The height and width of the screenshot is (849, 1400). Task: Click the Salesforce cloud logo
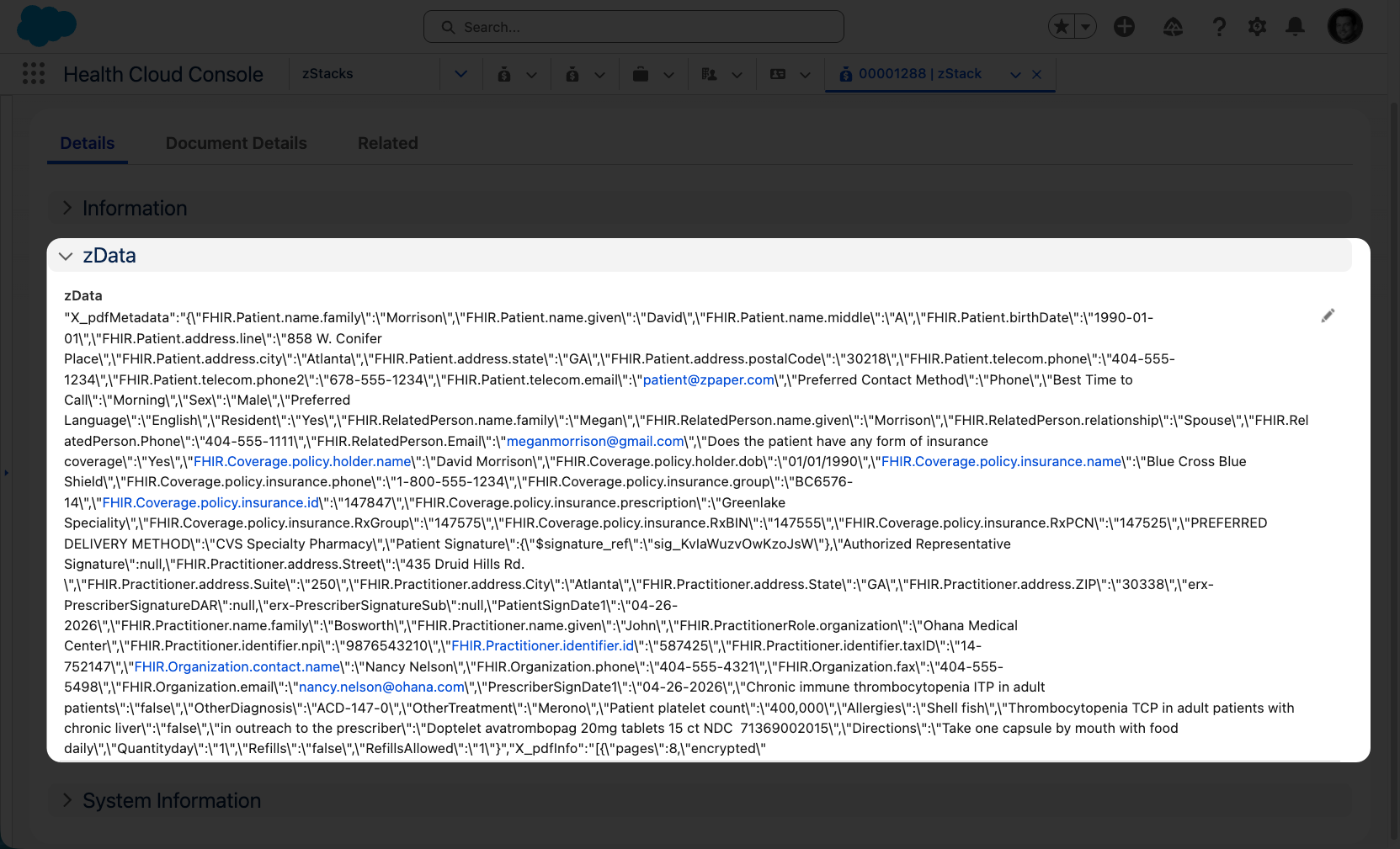click(47, 25)
